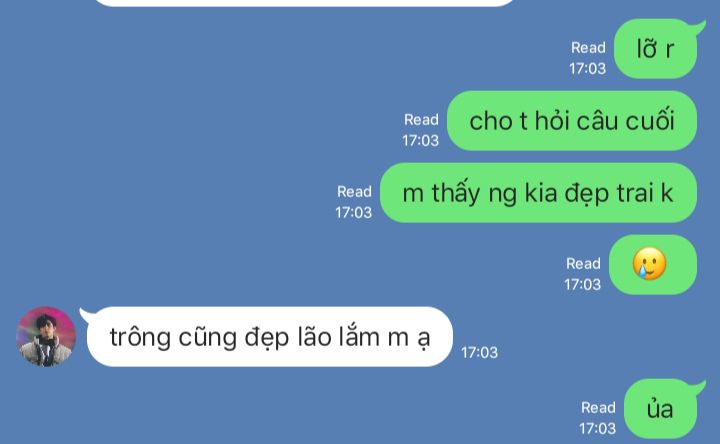720x444 pixels.
Task: Click the 17:03 timestamp beside the emoji message
Action: coord(582,285)
